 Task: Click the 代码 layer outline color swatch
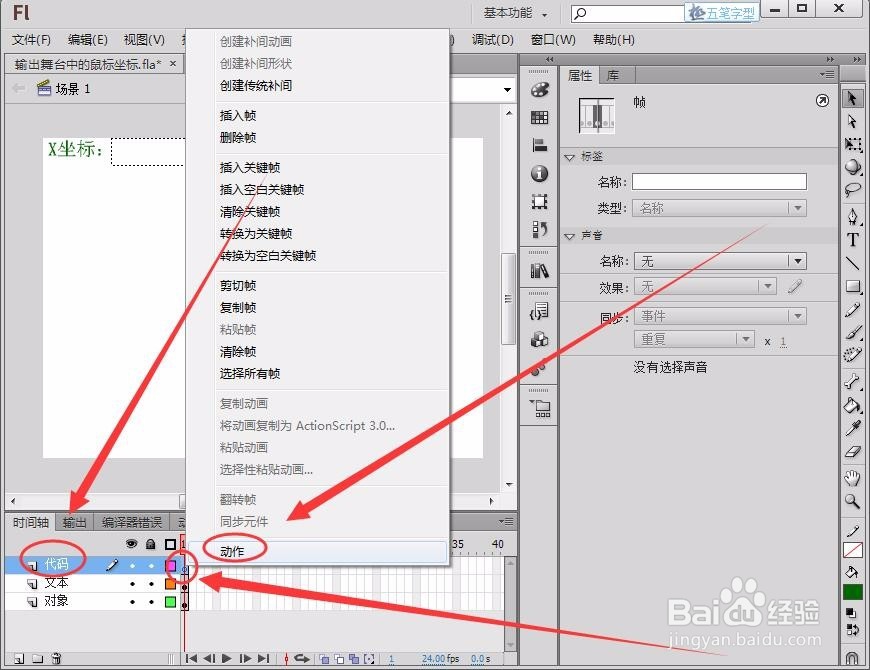pyautogui.click(x=170, y=566)
